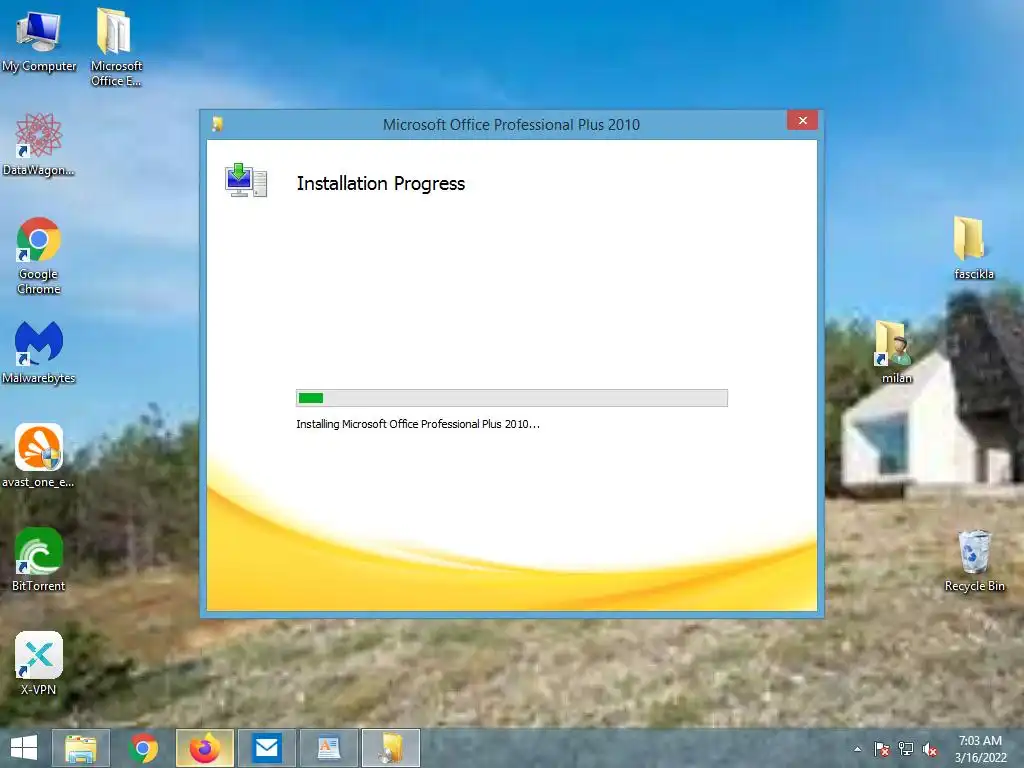Image resolution: width=1024 pixels, height=768 pixels.
Task: Select the avast_one_e... installer icon
Action: point(39,456)
